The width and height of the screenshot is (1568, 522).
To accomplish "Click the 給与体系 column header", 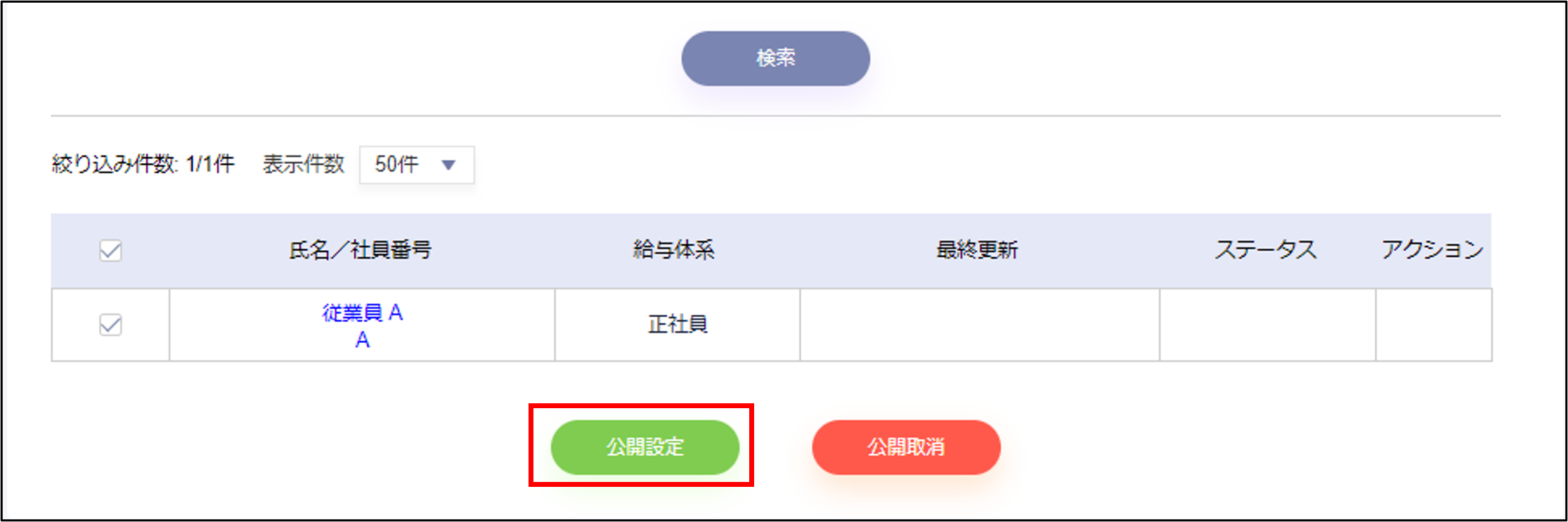I will tap(673, 250).
